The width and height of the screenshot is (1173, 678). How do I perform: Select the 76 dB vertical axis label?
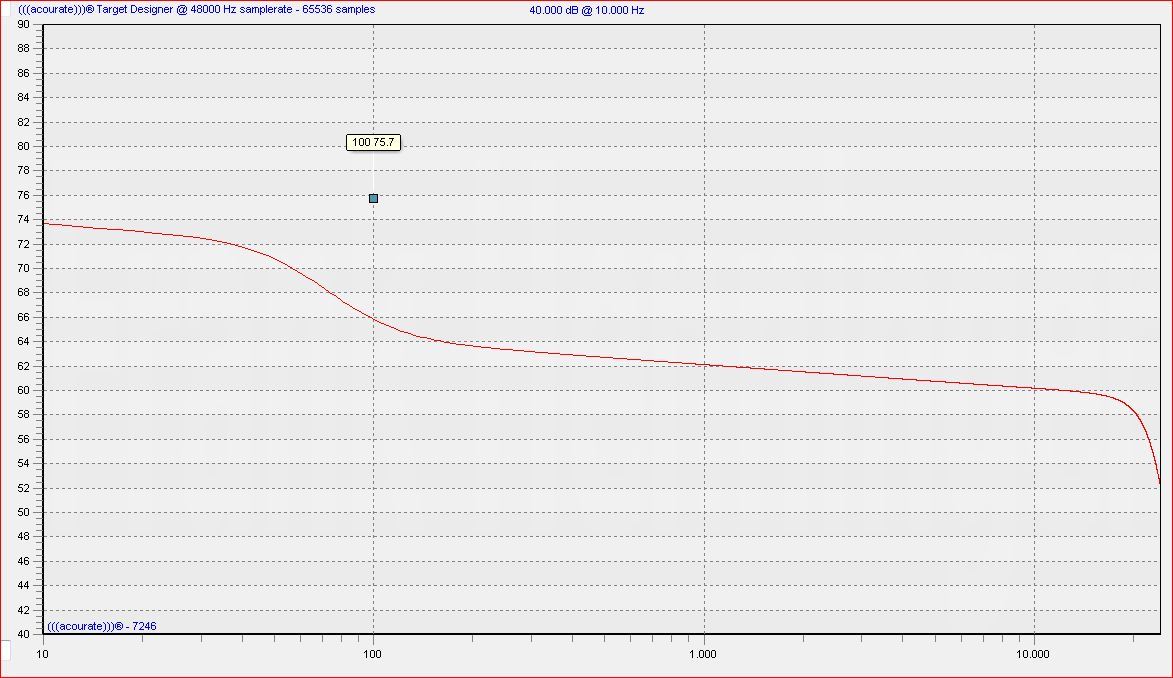pyautogui.click(x=22, y=195)
